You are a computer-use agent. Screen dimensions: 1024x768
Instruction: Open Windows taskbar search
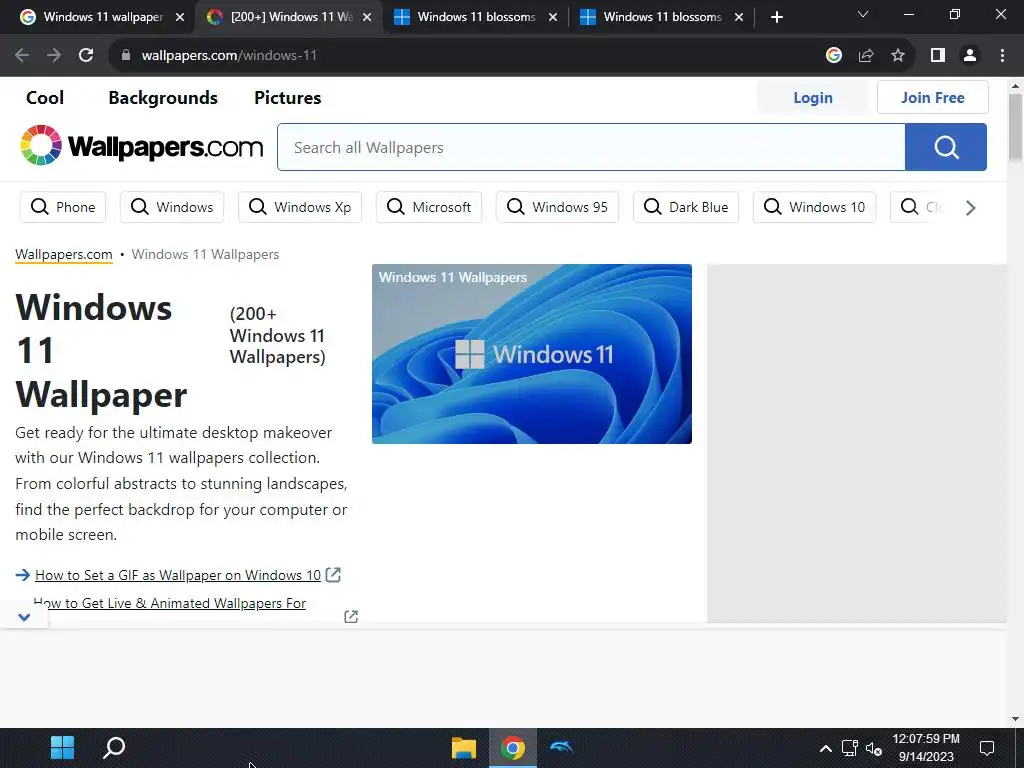click(114, 748)
